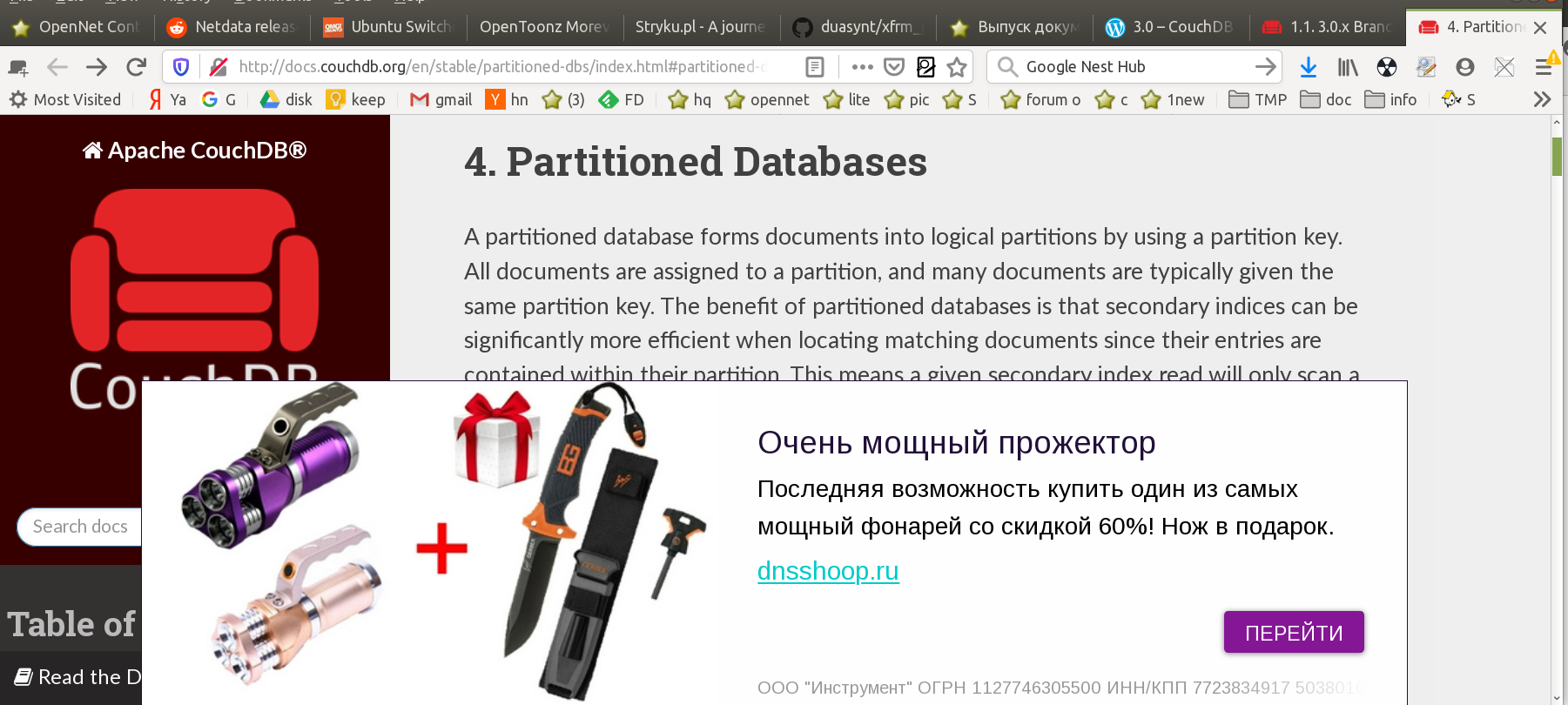Toggle Reader View in address bar
The width and height of the screenshot is (1568, 705).
(815, 67)
